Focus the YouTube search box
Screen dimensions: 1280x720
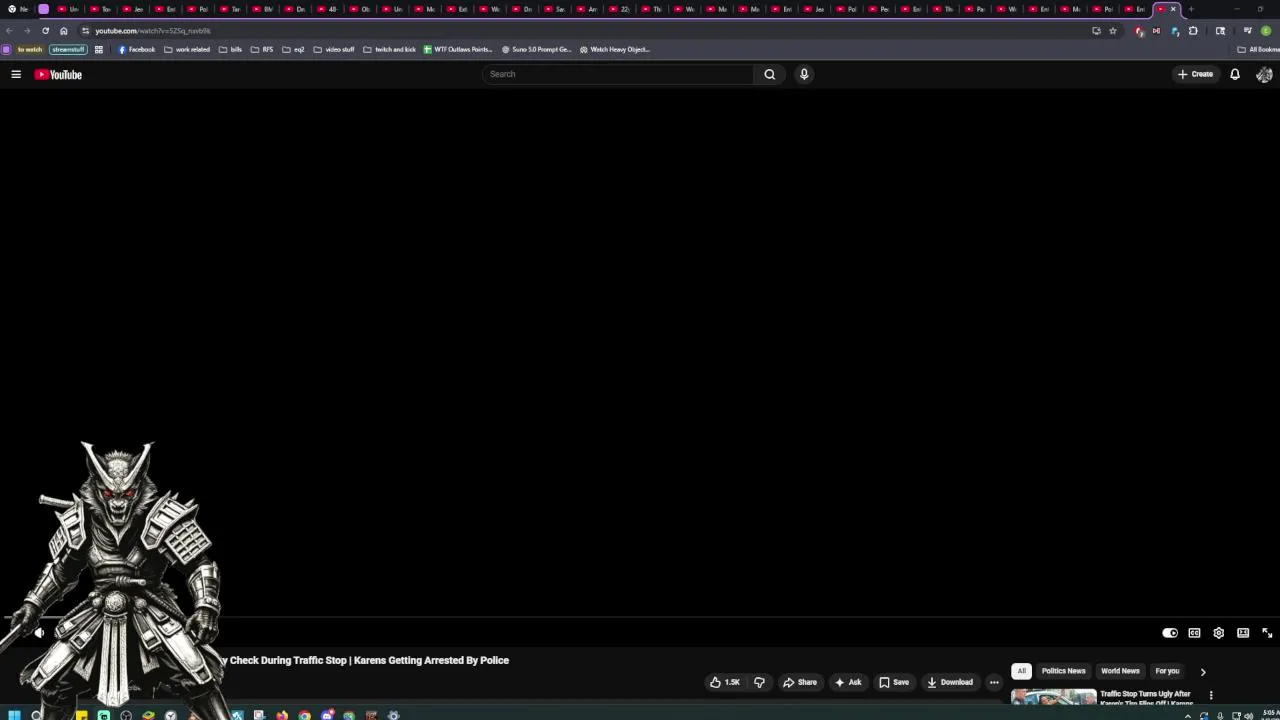pos(618,74)
